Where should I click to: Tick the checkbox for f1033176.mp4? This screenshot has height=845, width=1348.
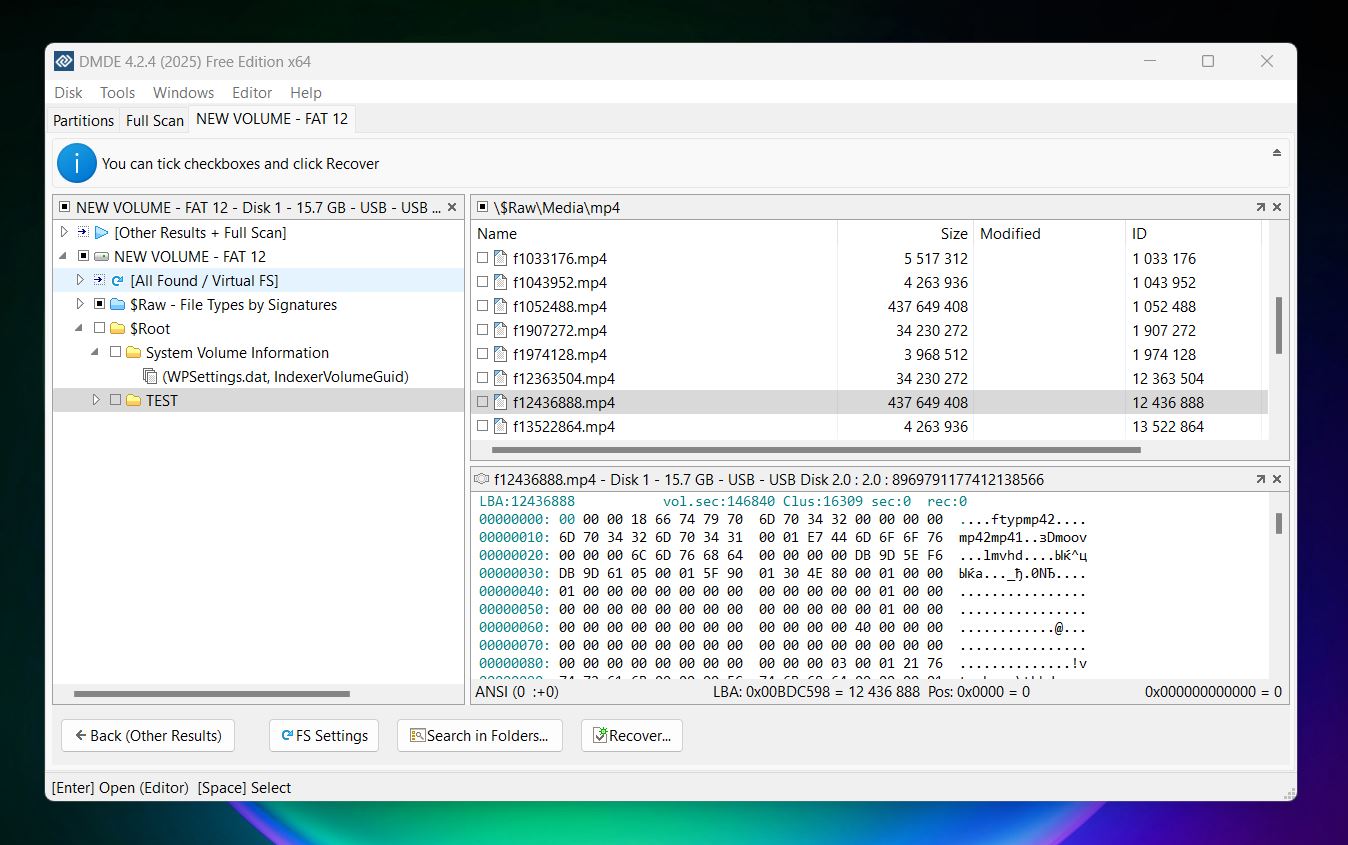coord(483,258)
